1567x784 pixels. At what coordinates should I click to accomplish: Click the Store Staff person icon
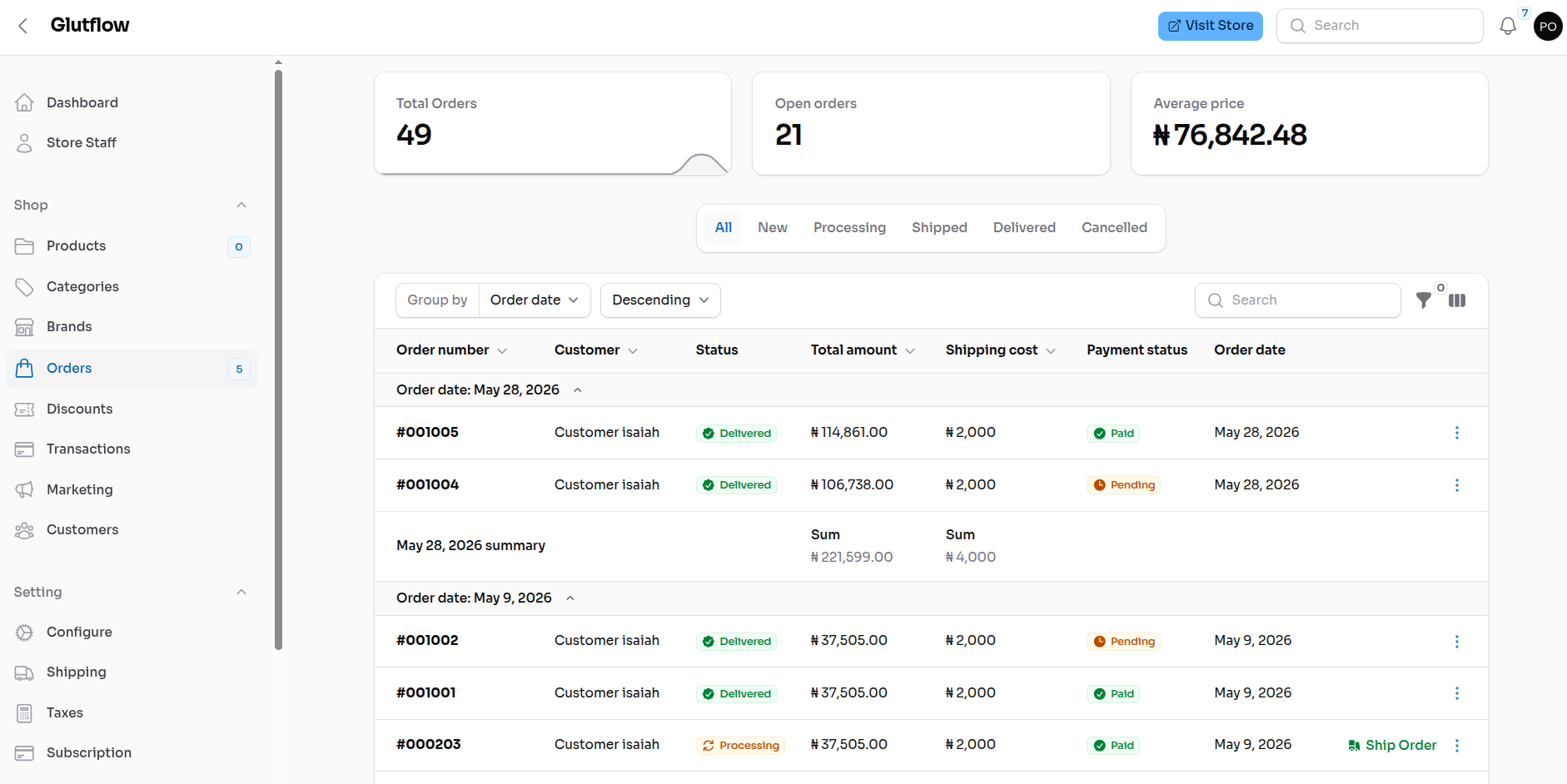coord(25,142)
